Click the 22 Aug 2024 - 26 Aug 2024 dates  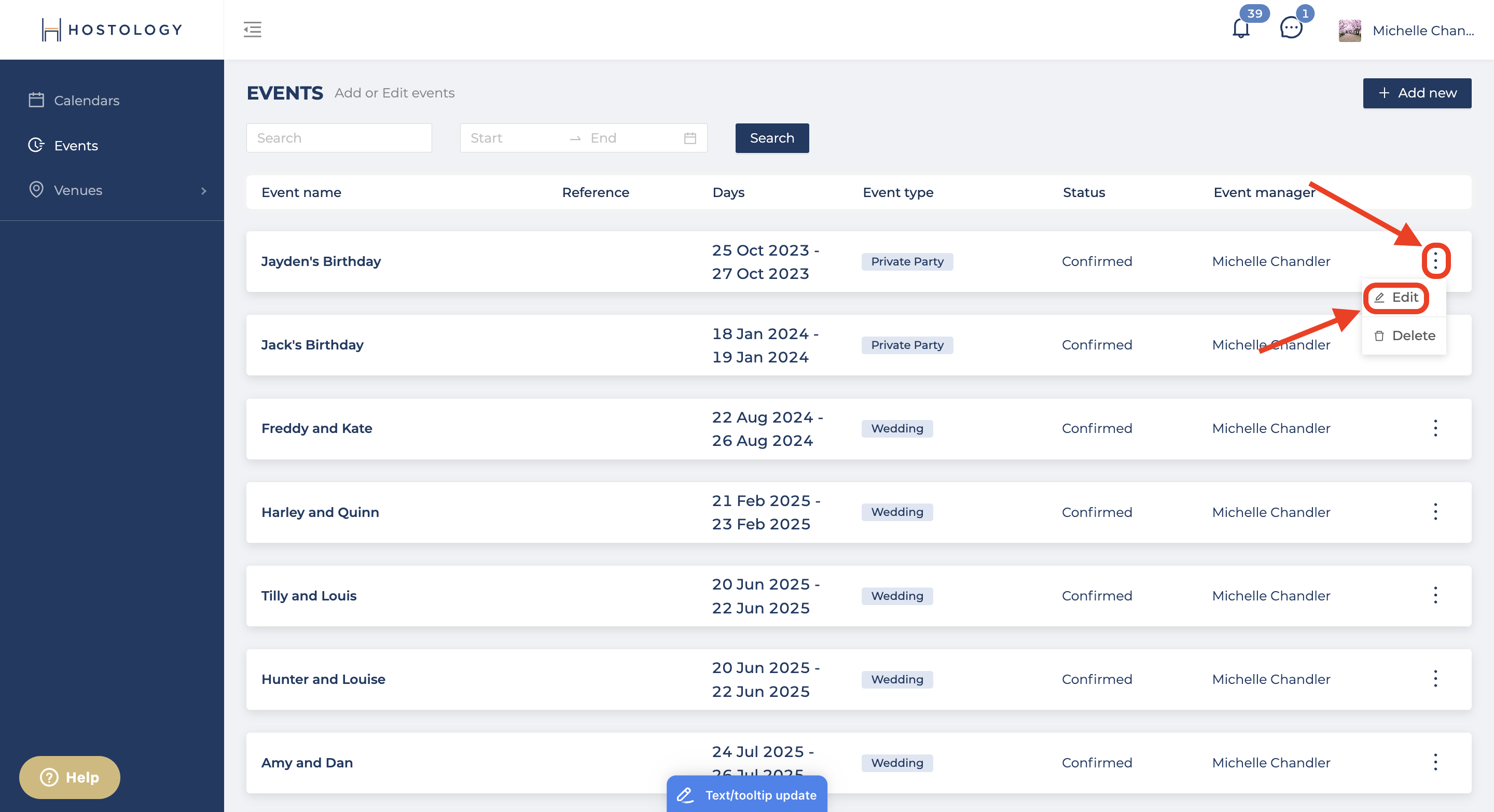point(767,429)
